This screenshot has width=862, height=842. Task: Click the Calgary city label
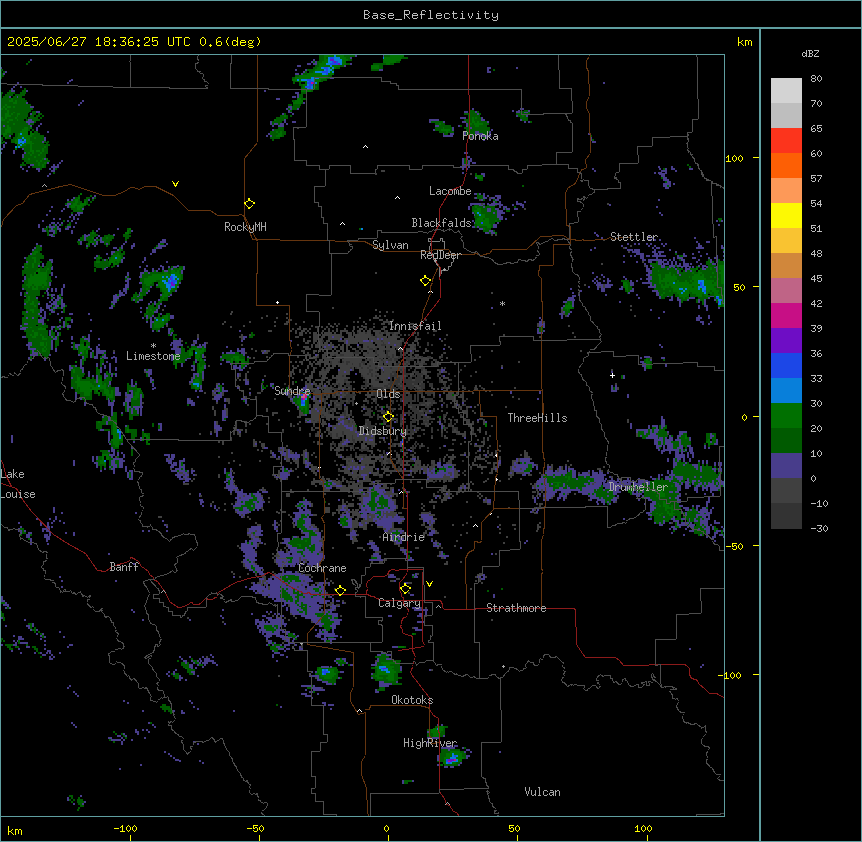tap(399, 603)
